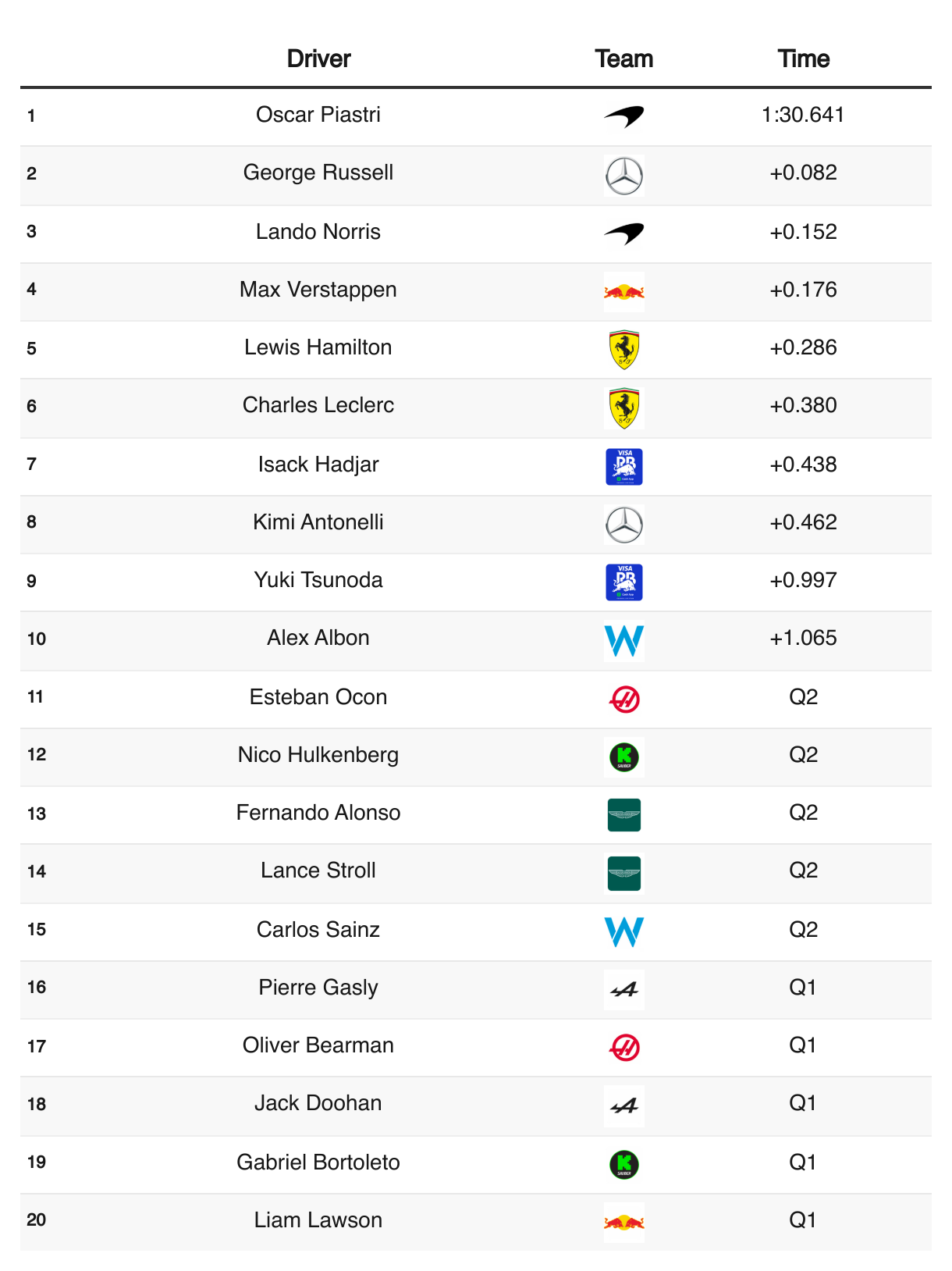This screenshot has width=952, height=1271.
Task: Click the Ferrari badge beside Lewis Hamilton
Action: (x=624, y=350)
